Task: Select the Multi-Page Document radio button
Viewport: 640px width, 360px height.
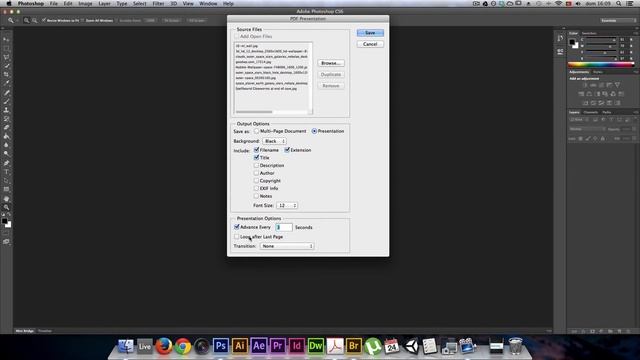Action: (256, 131)
